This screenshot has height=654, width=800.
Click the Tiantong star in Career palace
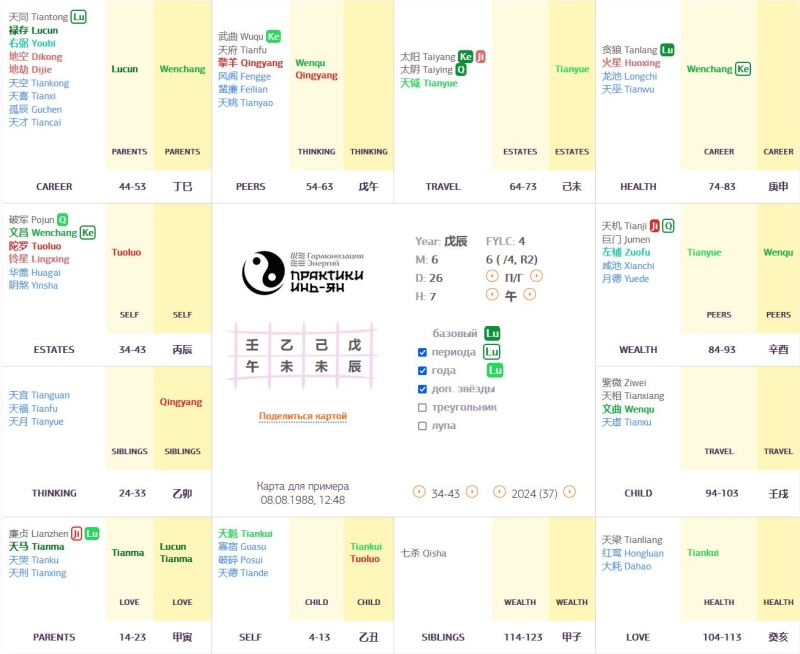[38, 17]
